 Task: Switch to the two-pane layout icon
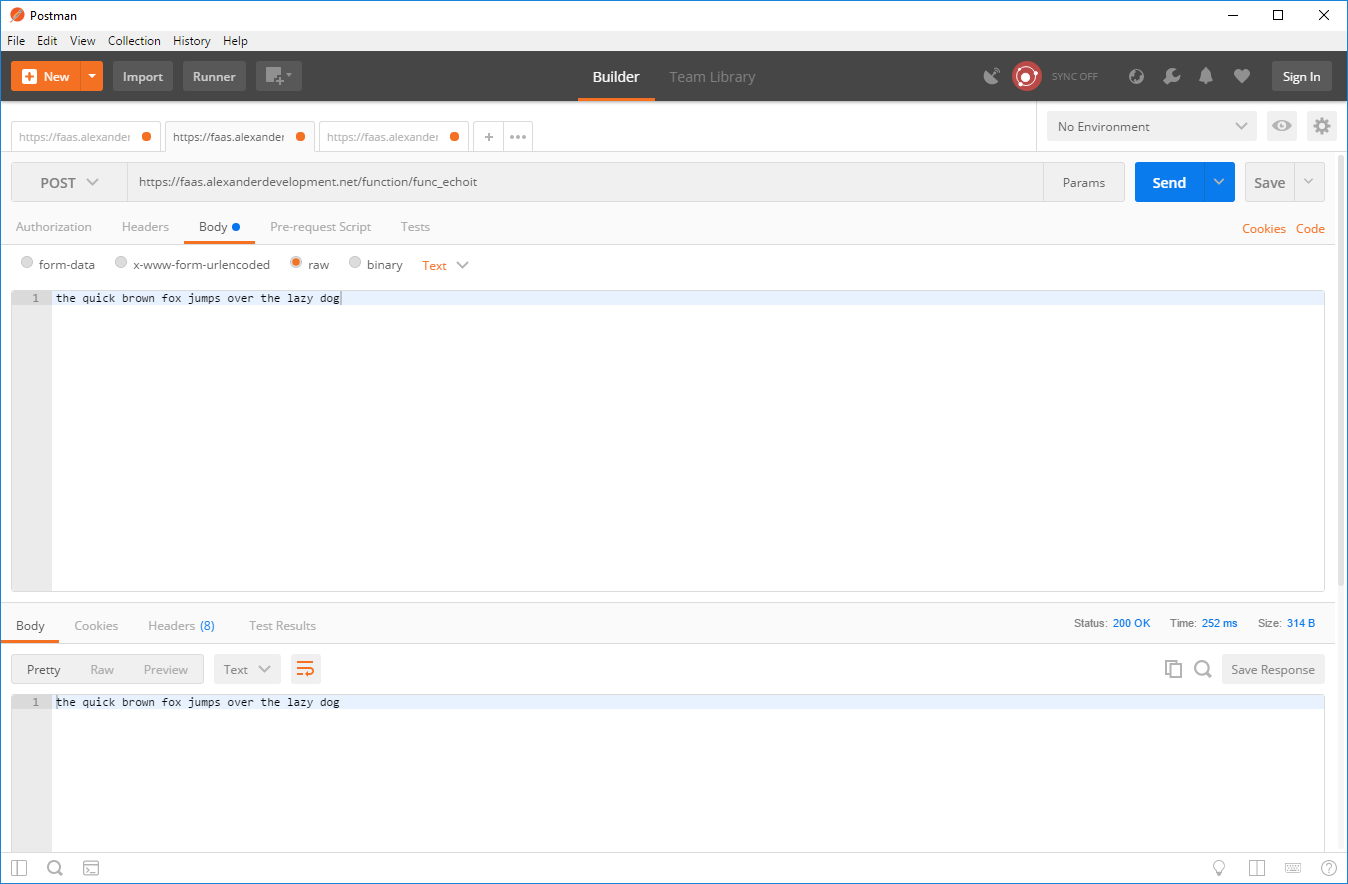[1257, 868]
